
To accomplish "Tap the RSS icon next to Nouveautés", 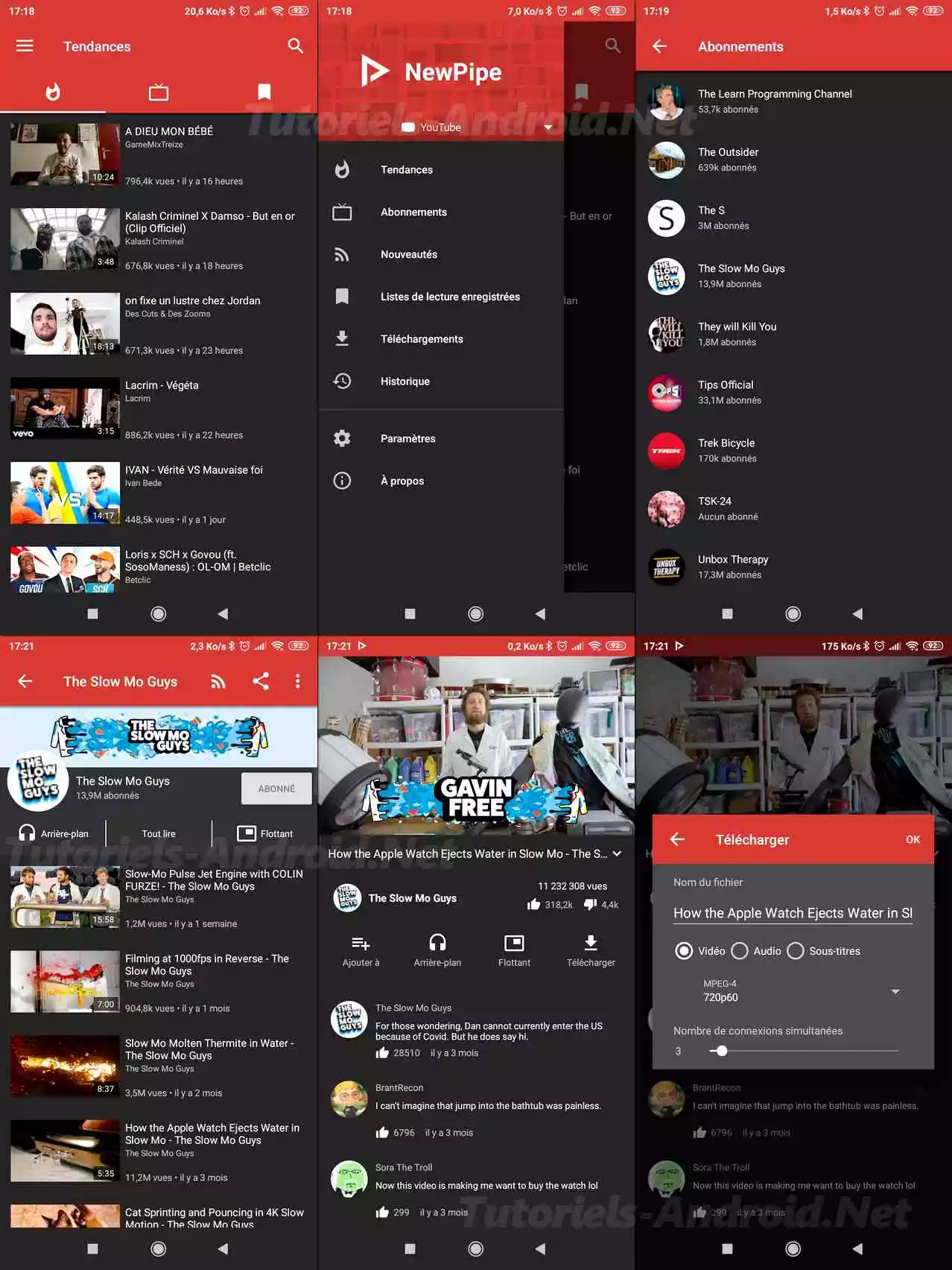I will tap(342, 254).
